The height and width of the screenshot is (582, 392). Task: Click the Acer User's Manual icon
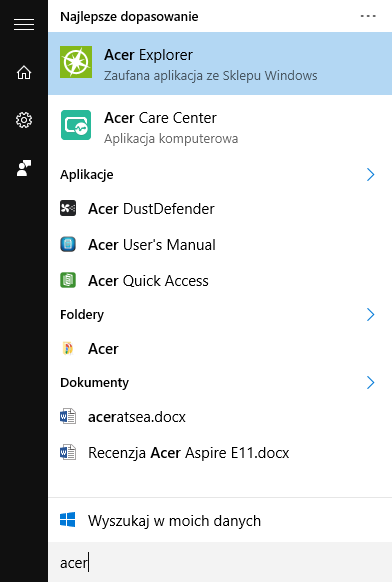tap(68, 244)
